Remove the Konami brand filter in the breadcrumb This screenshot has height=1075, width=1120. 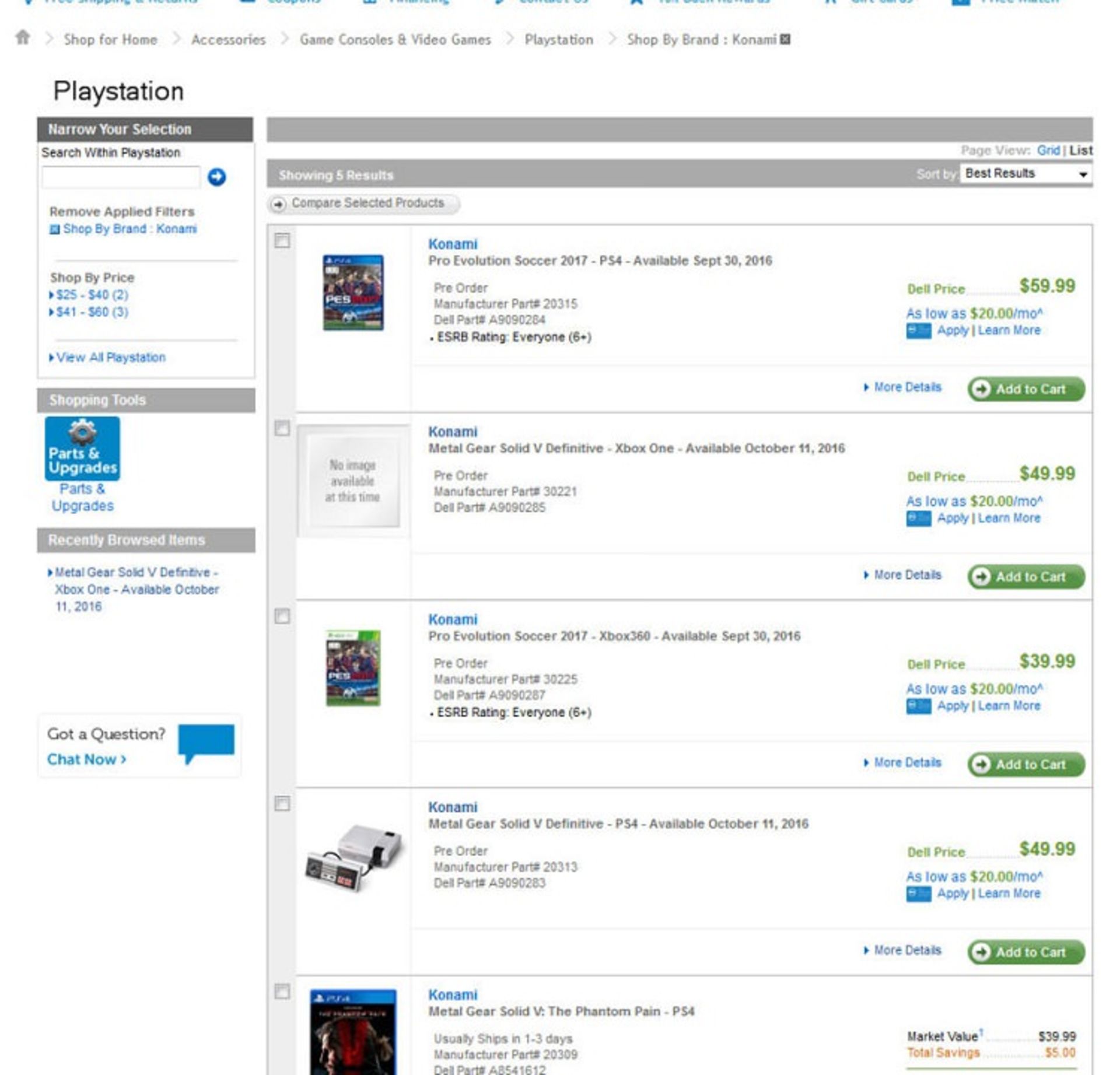(x=785, y=40)
